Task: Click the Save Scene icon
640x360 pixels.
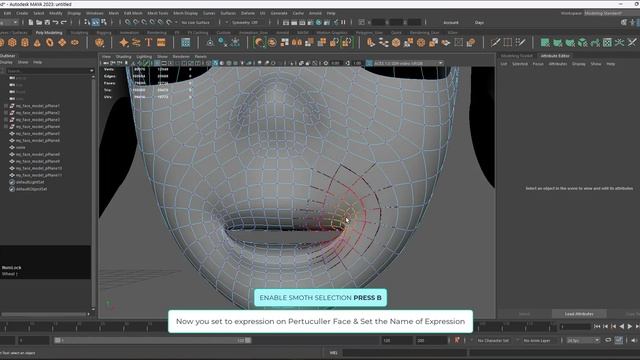Action: tap(47, 22)
